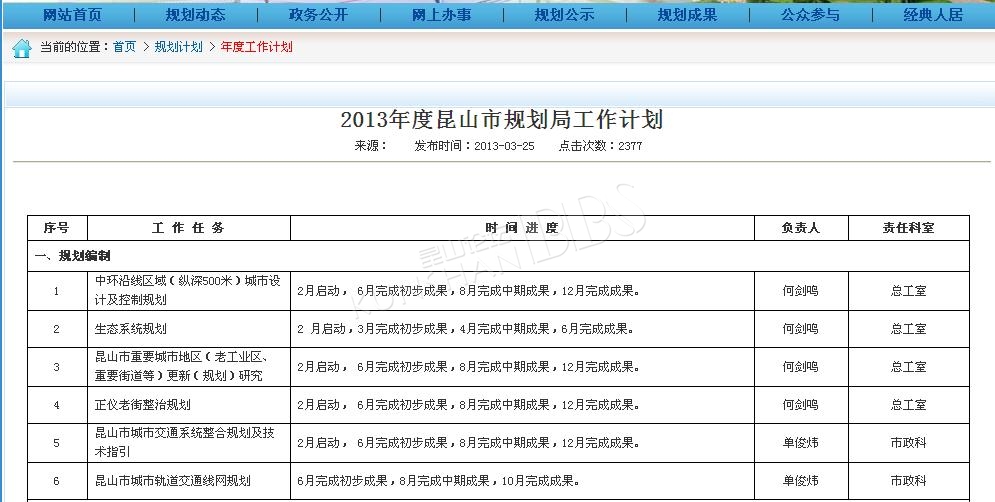Click the 时间进度 column header
Image resolution: width=995 pixels, height=502 pixels.
point(522,227)
